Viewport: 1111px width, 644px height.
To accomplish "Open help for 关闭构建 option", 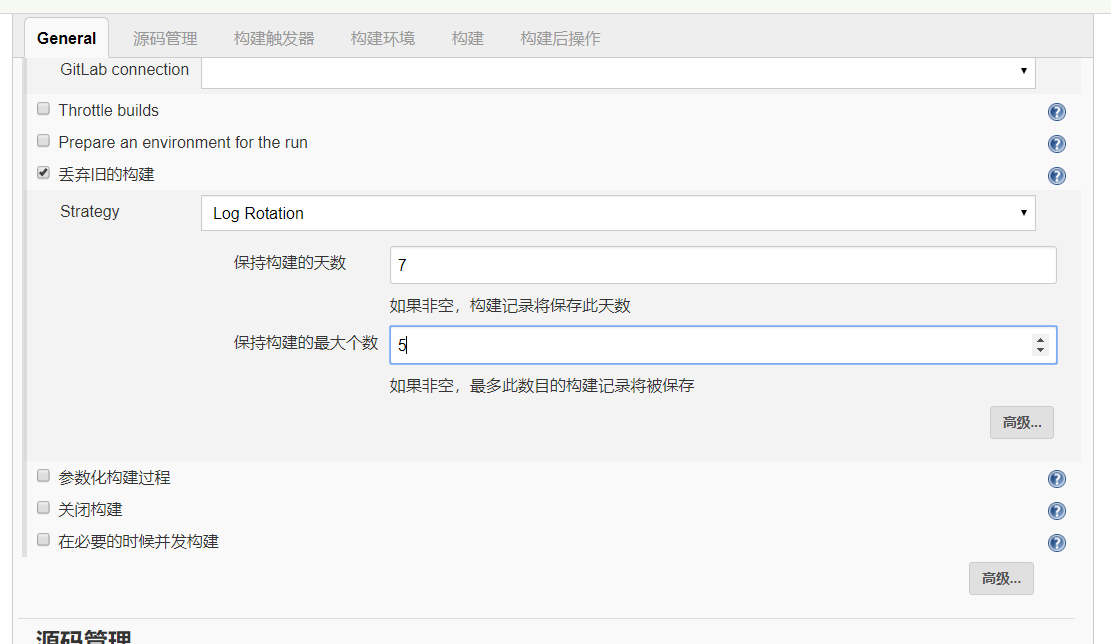I will point(1057,511).
